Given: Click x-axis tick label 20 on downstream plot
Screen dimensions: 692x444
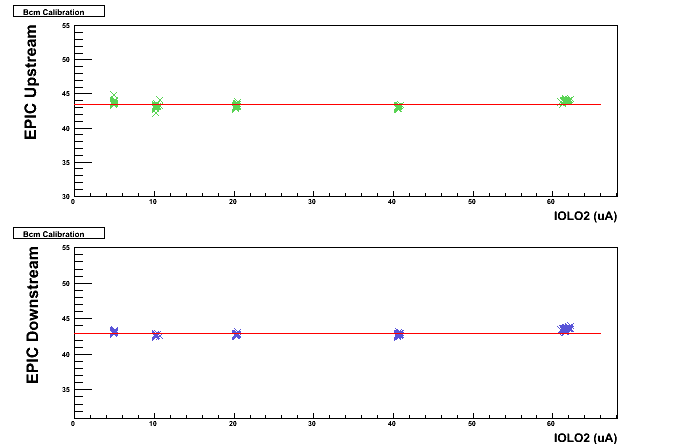Looking at the screenshot, I should click(233, 424).
